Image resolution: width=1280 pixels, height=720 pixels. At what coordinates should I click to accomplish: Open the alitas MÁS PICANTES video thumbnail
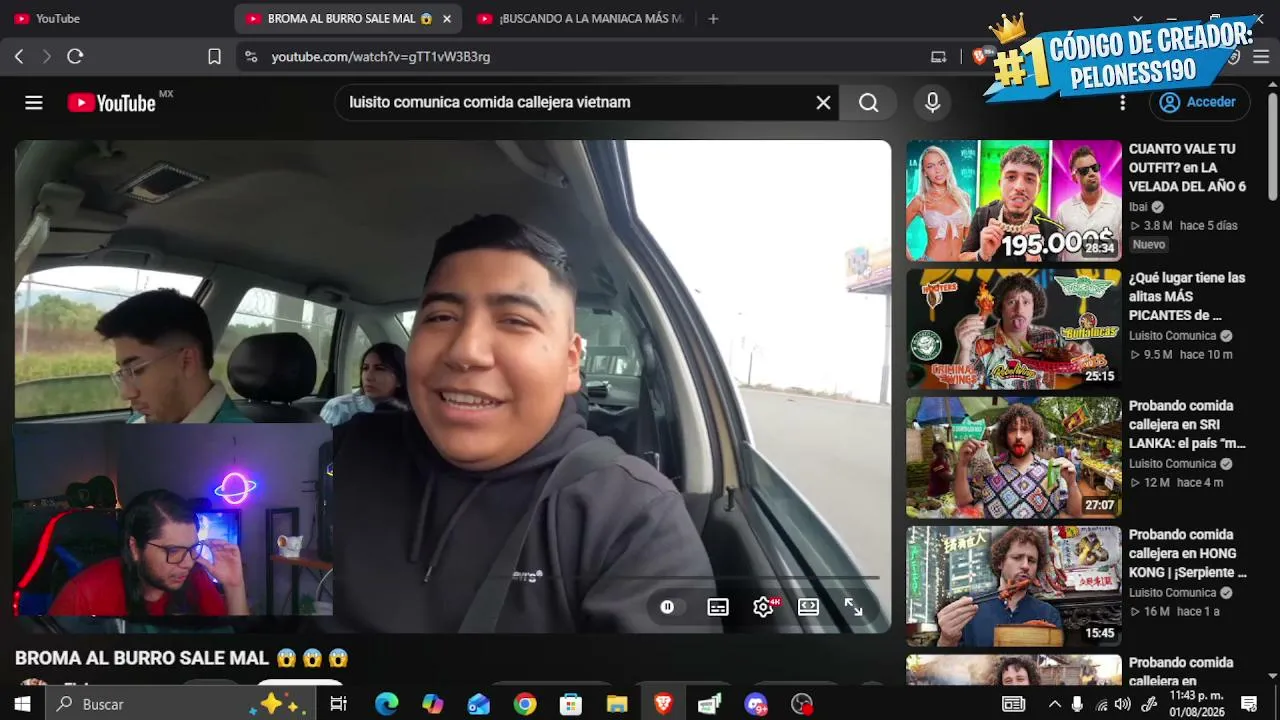(1014, 329)
